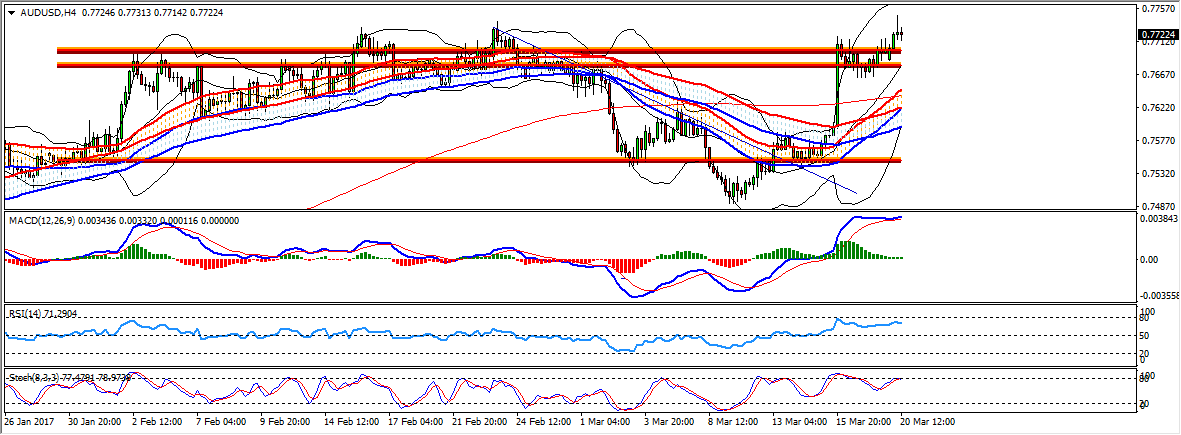This screenshot has width=1181, height=435.
Task: Click the 0.76220 price axis label
Action: coord(1157,108)
